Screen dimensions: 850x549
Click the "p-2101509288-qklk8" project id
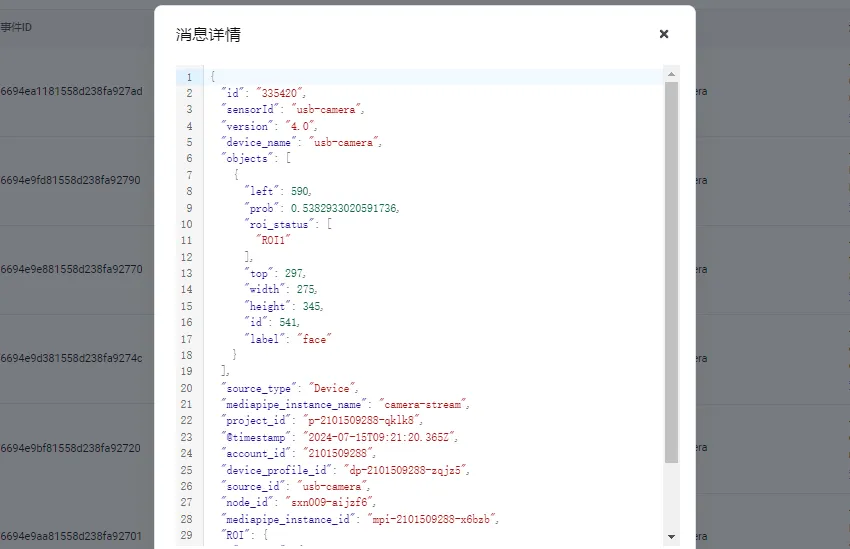(361, 421)
